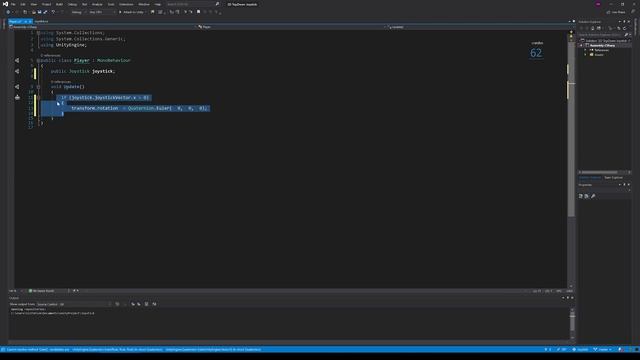Open the Tools menu
The image size is (640, 360).
click(111, 4)
